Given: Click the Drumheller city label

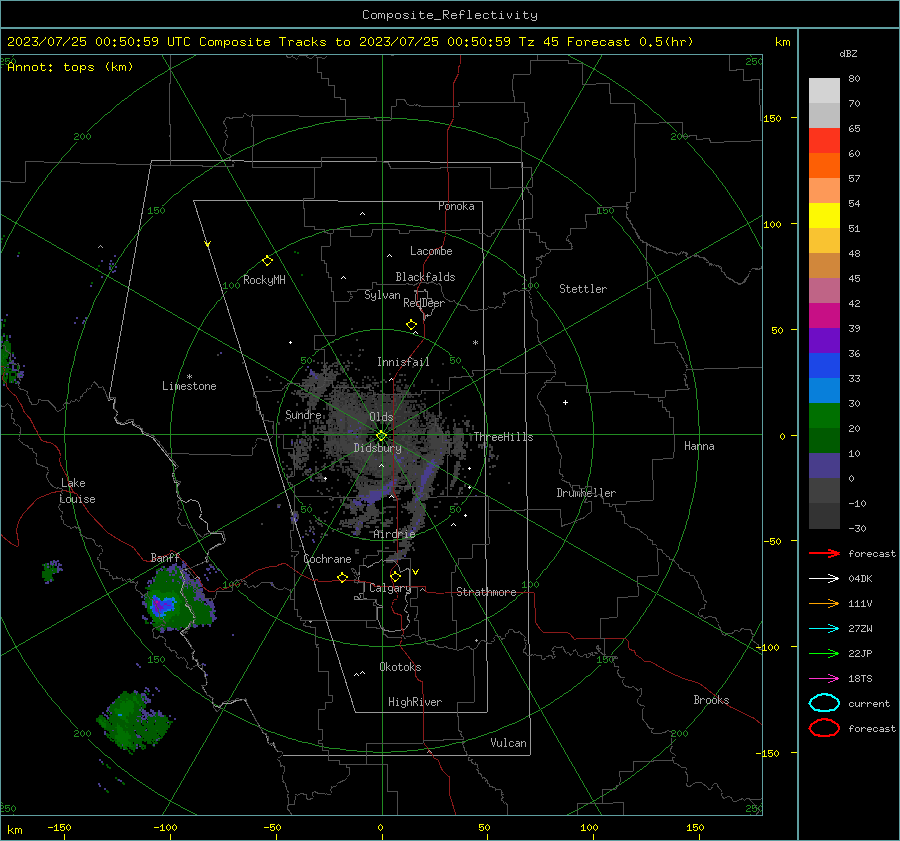Looking at the screenshot, I should point(586,493).
